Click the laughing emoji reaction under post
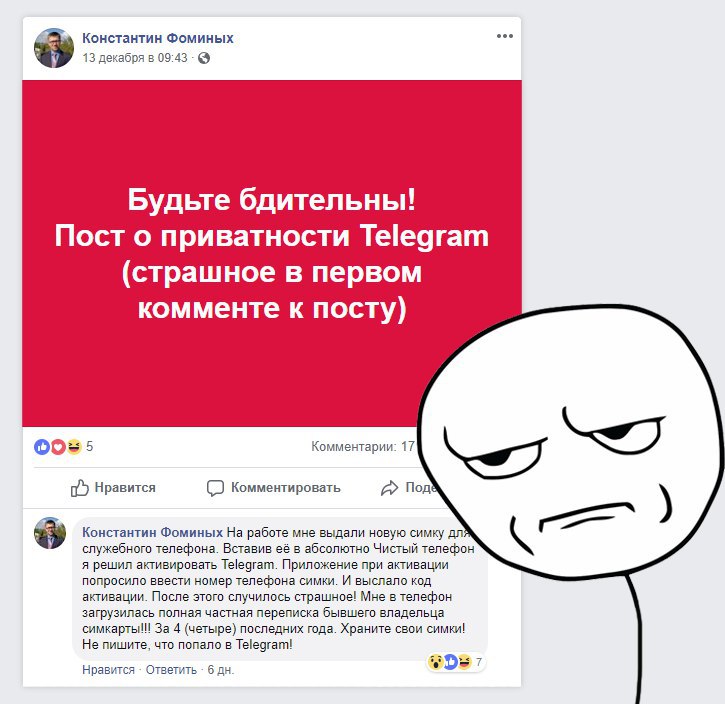 [74, 447]
